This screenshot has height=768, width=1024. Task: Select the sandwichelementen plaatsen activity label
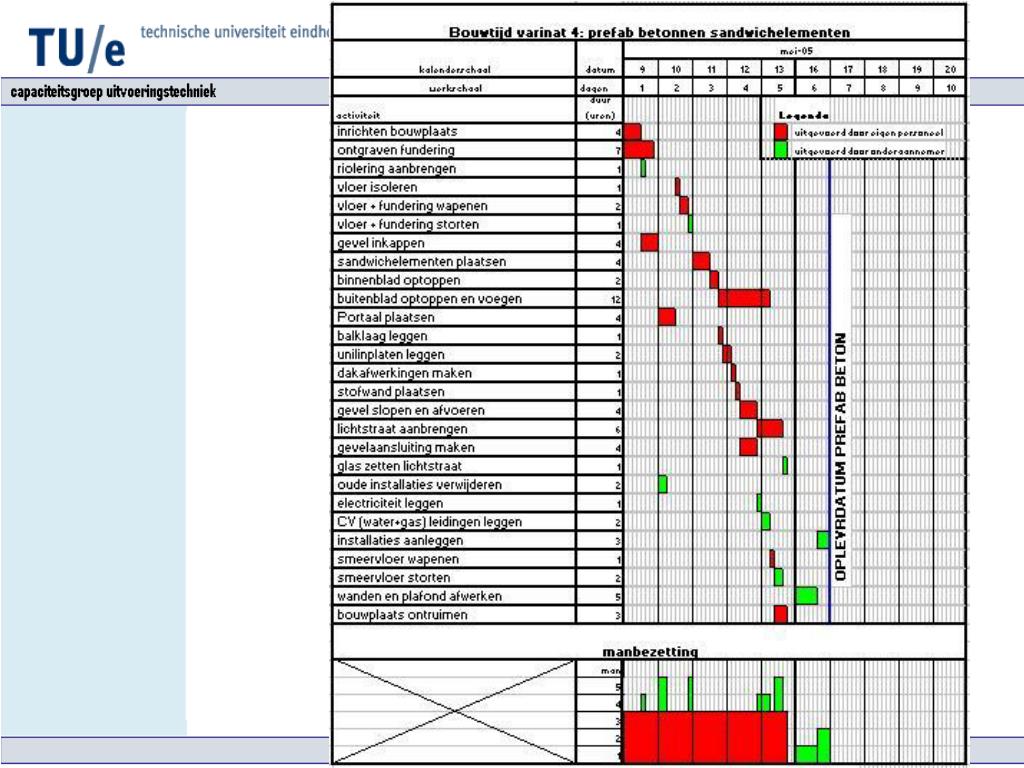[421, 262]
